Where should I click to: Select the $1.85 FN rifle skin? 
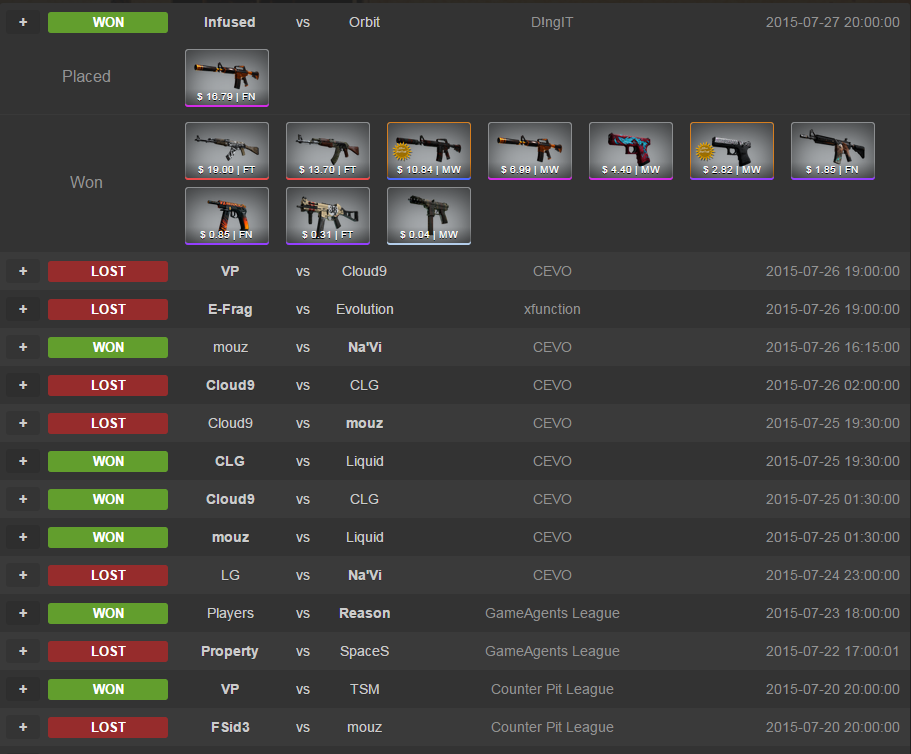(x=833, y=151)
